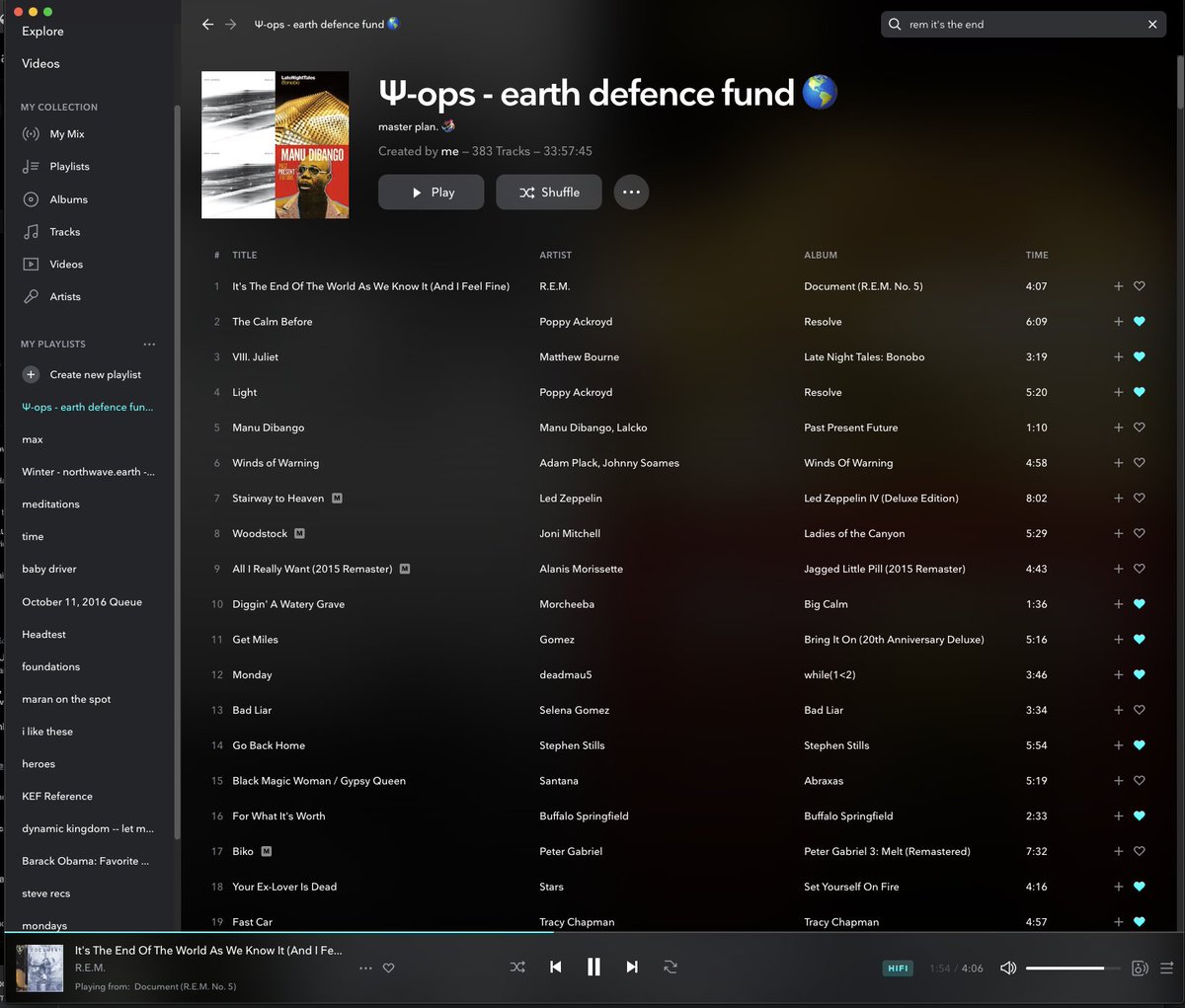Open the meditations playlist
The height and width of the screenshot is (1008, 1185).
point(50,504)
